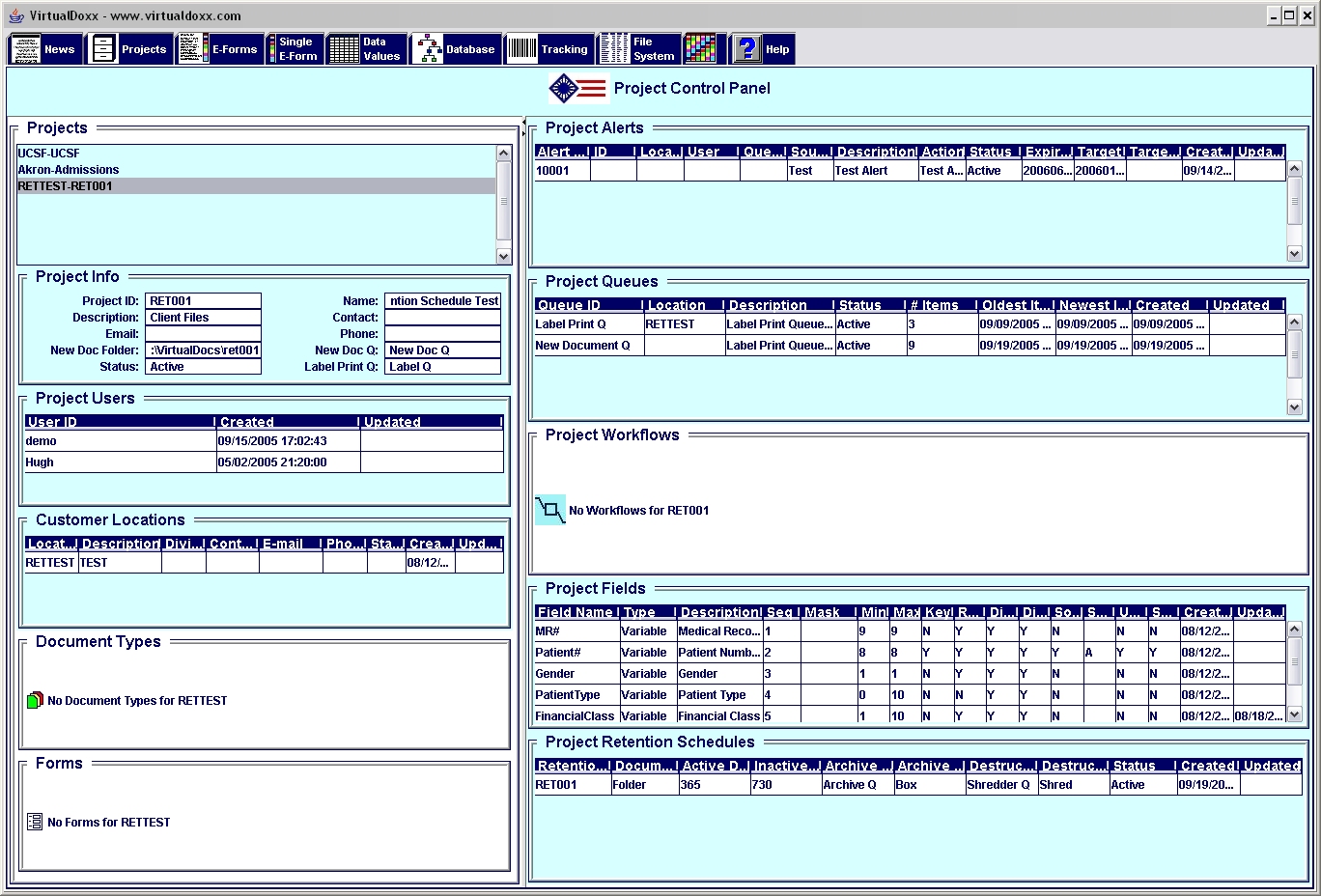The width and height of the screenshot is (1321, 896).
Task: Click the Archive Q cell
Action: tap(857, 785)
